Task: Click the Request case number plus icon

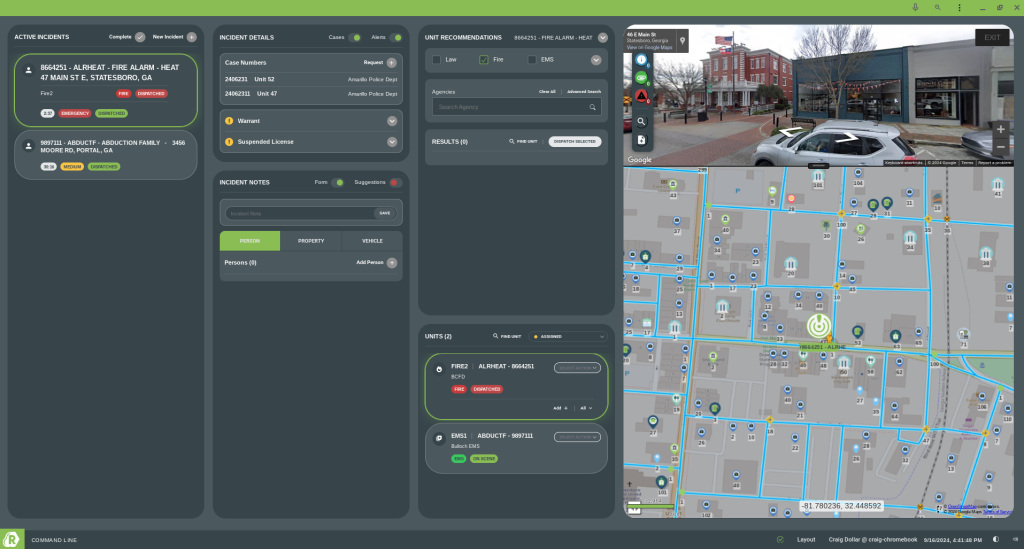Action: 392,62
